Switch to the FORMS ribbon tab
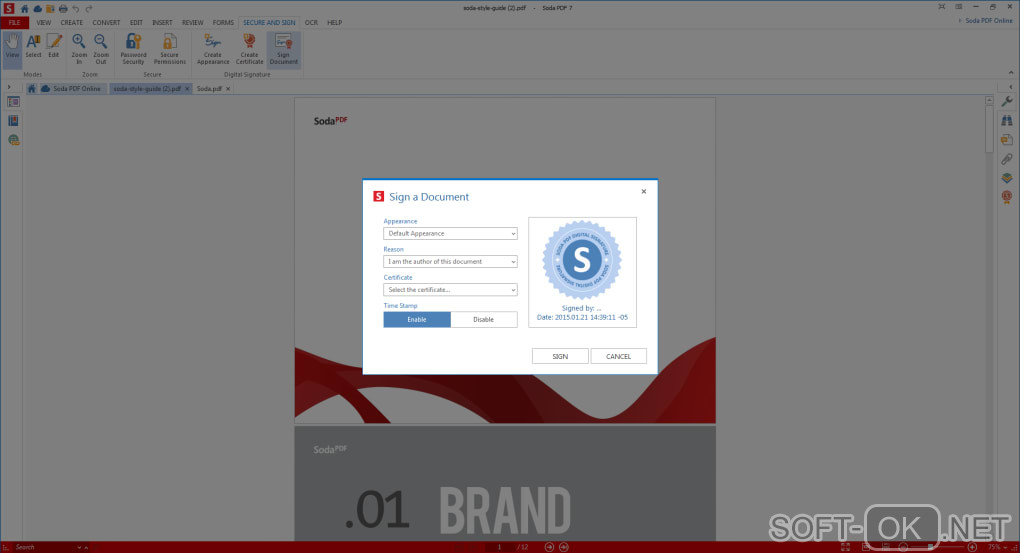Screen dimensions: 1020x553 coord(223,23)
